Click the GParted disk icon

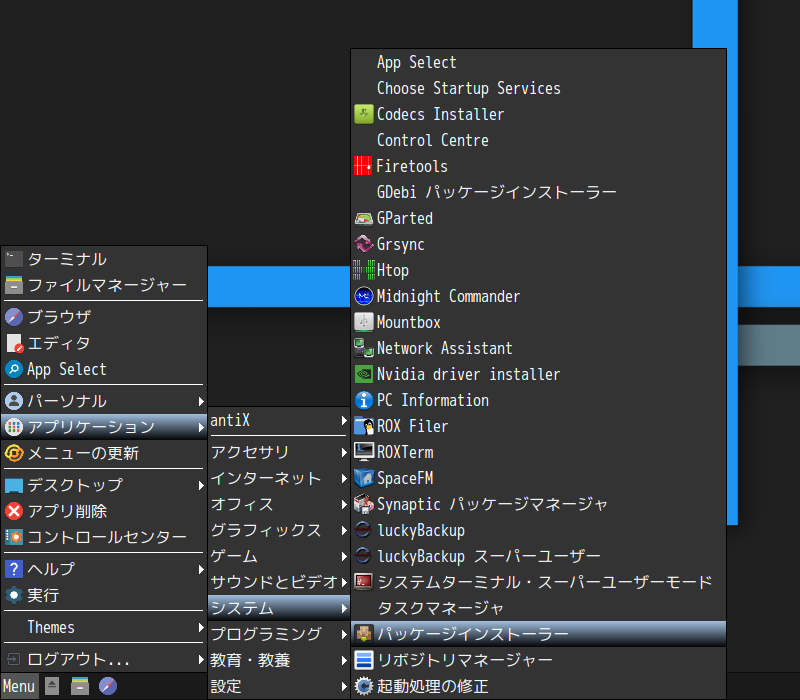tap(363, 218)
